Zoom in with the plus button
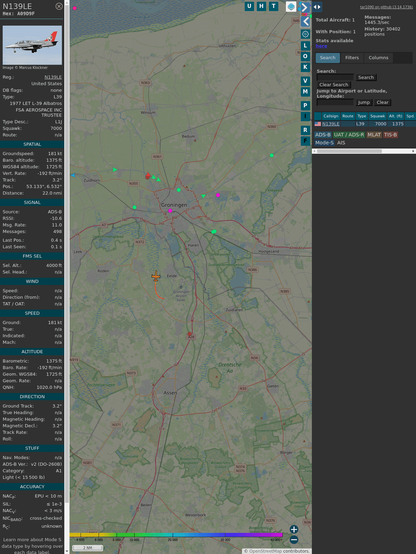Screen dimensions: 416x554 click(294, 529)
